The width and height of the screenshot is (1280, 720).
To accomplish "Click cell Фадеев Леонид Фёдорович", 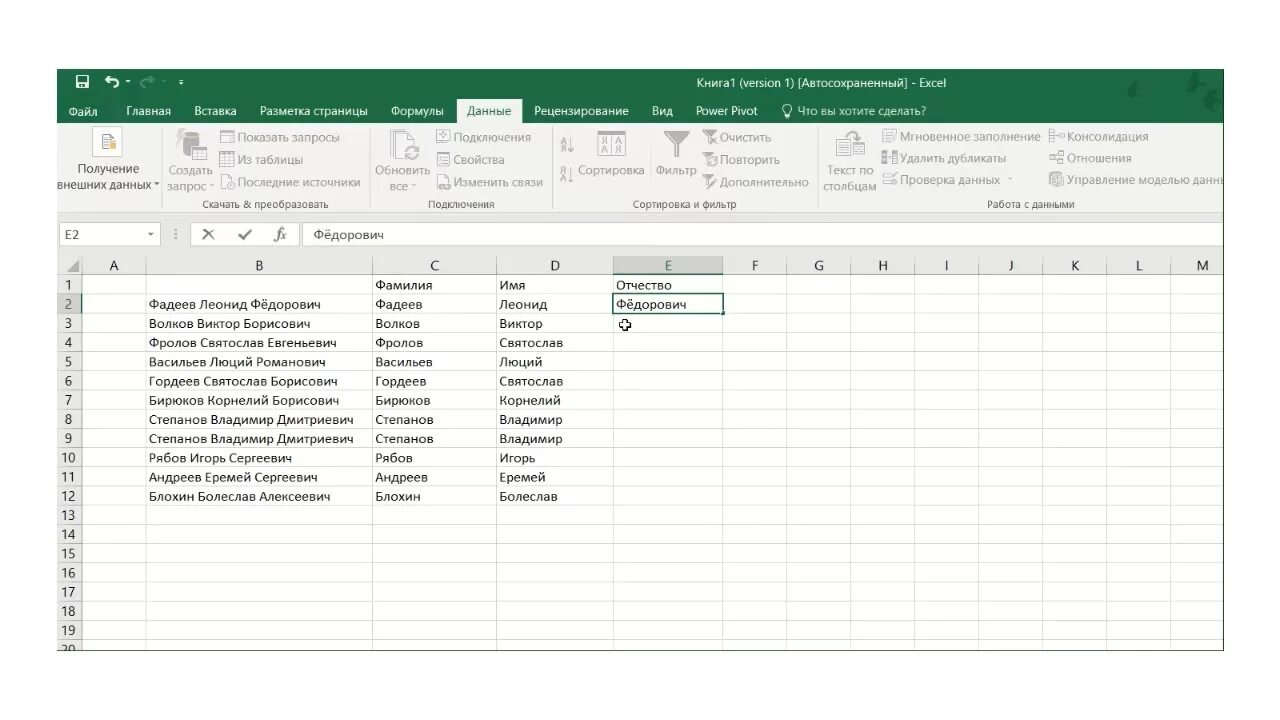I will tap(259, 304).
